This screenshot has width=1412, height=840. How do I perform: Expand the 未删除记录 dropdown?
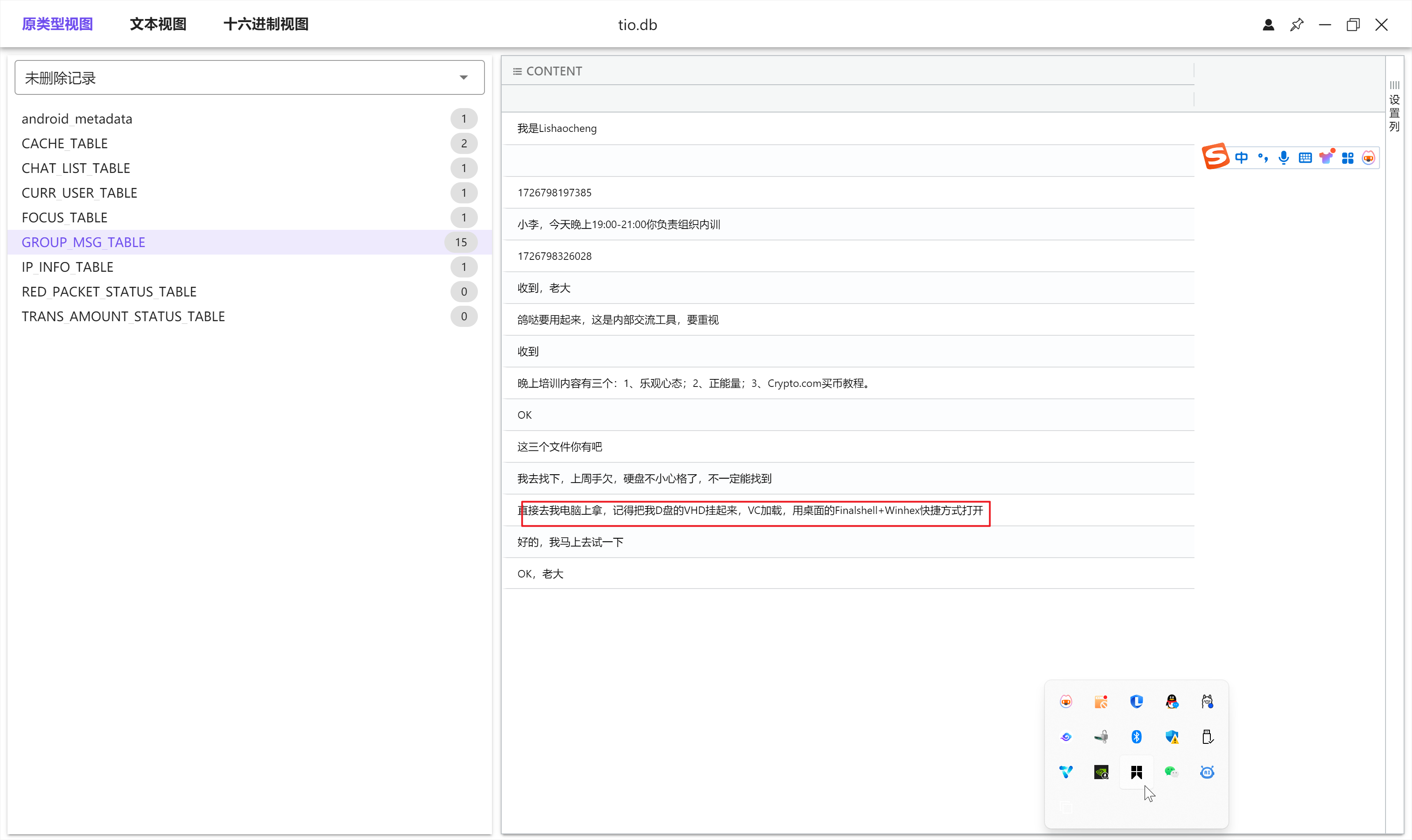463,78
